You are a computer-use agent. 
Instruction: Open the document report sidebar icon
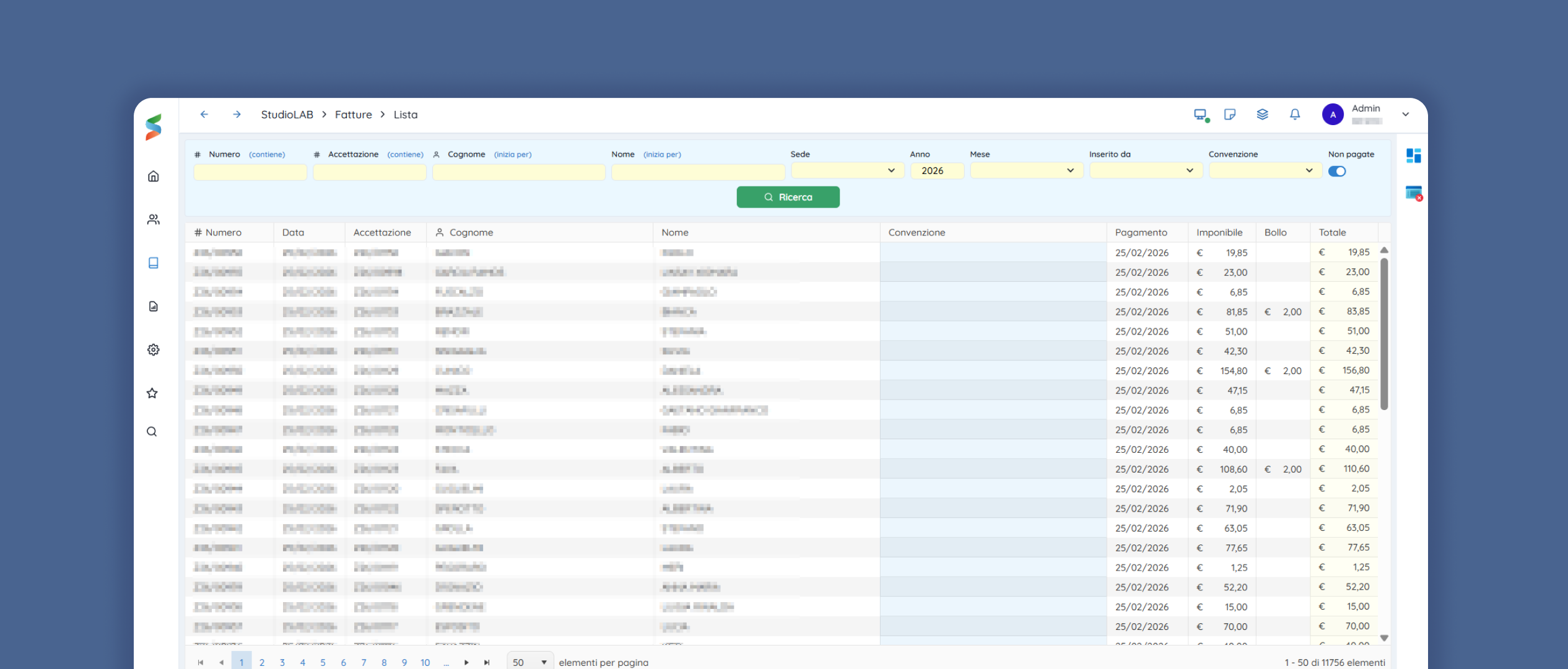point(154,306)
